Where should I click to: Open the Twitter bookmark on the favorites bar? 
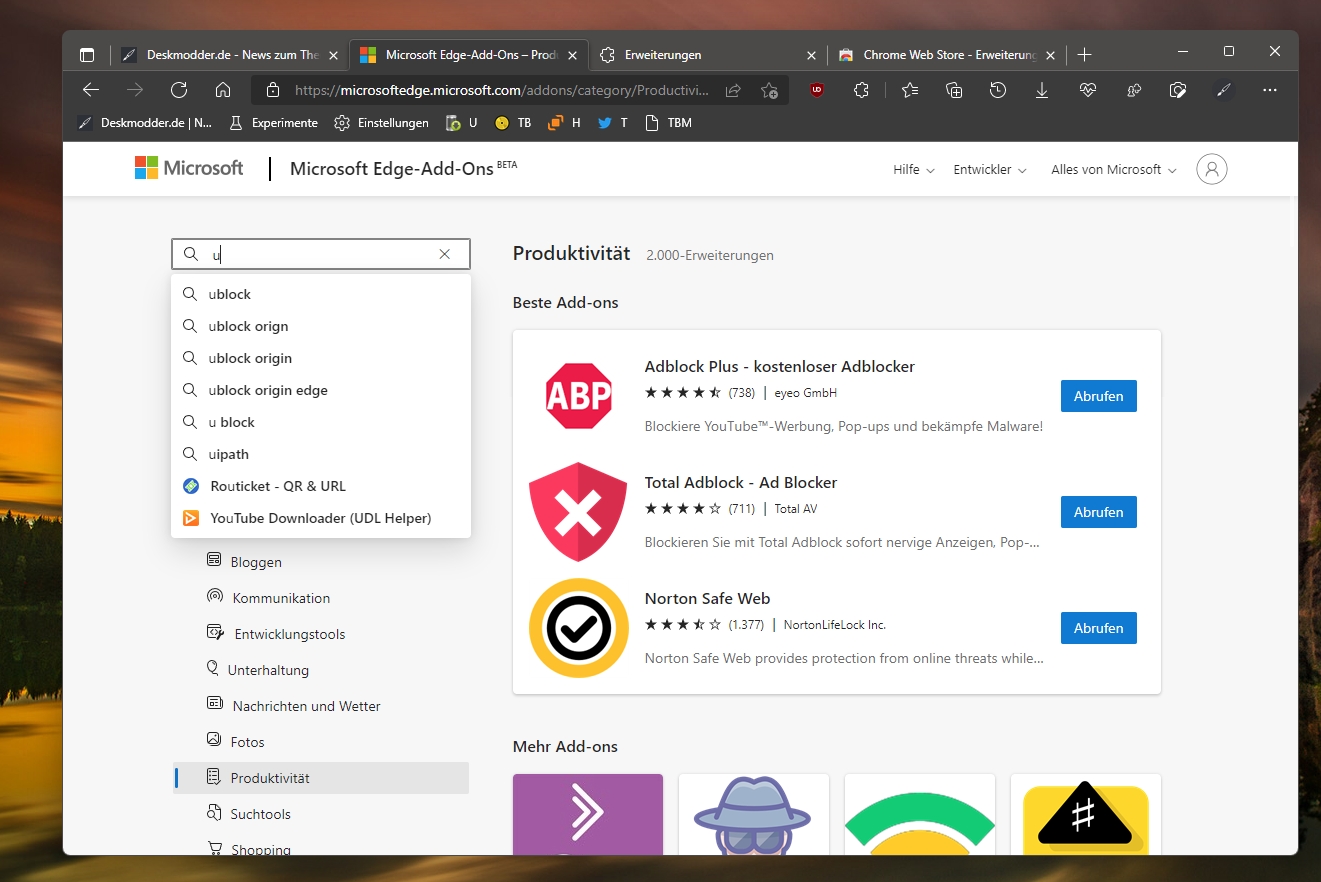(612, 122)
